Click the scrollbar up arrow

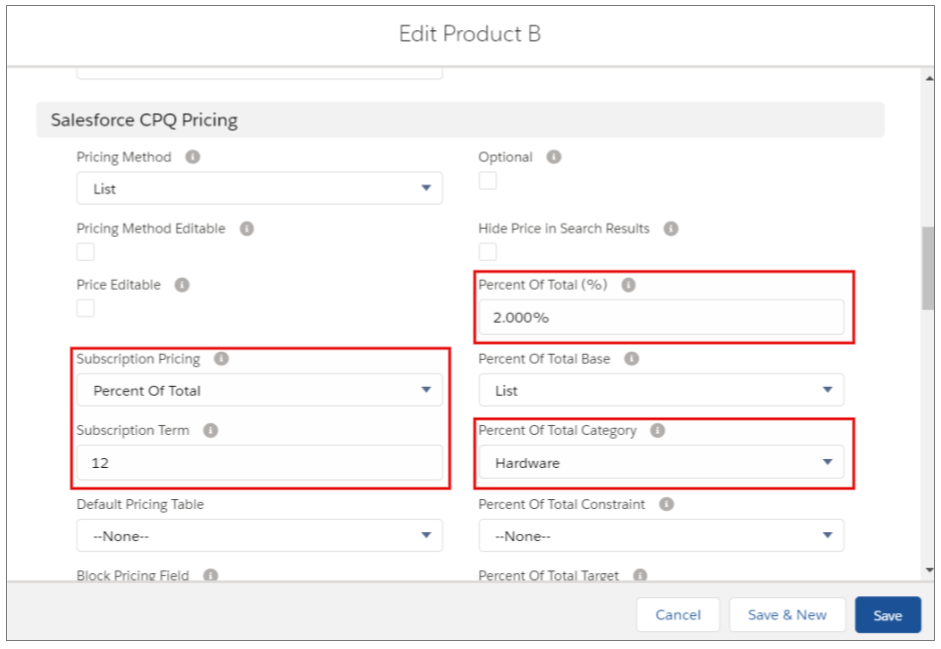(928, 78)
